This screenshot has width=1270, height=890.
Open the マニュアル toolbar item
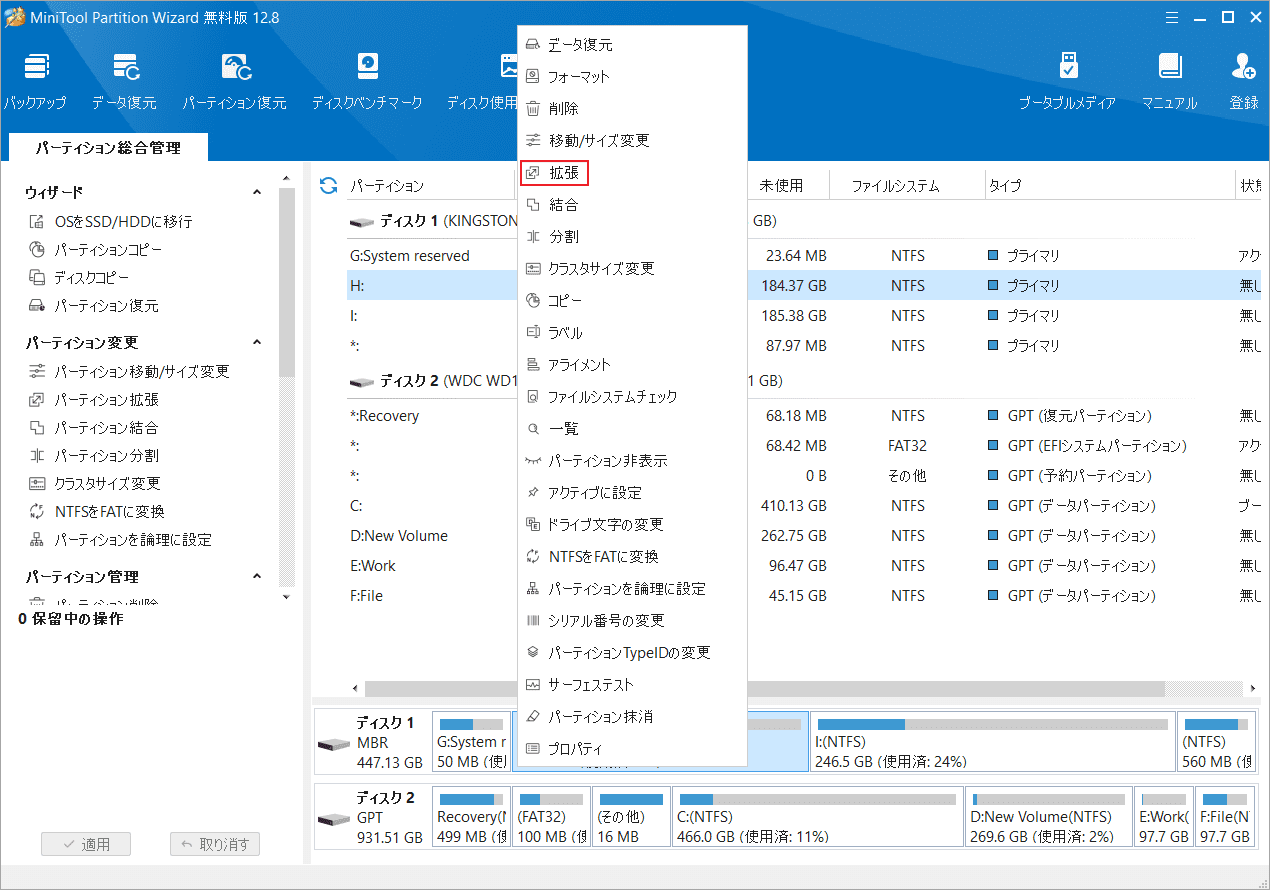(x=1170, y=80)
